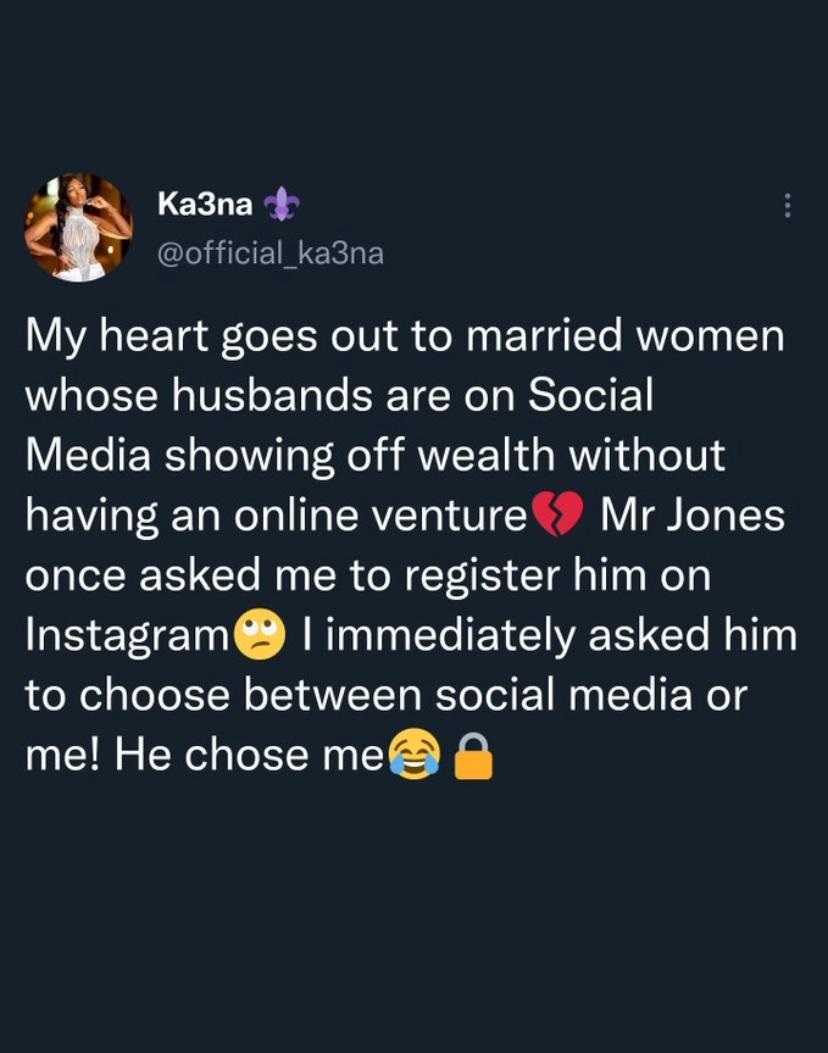This screenshot has height=1053, width=828.
Task: Open the three-dot more options menu
Action: click(x=787, y=207)
